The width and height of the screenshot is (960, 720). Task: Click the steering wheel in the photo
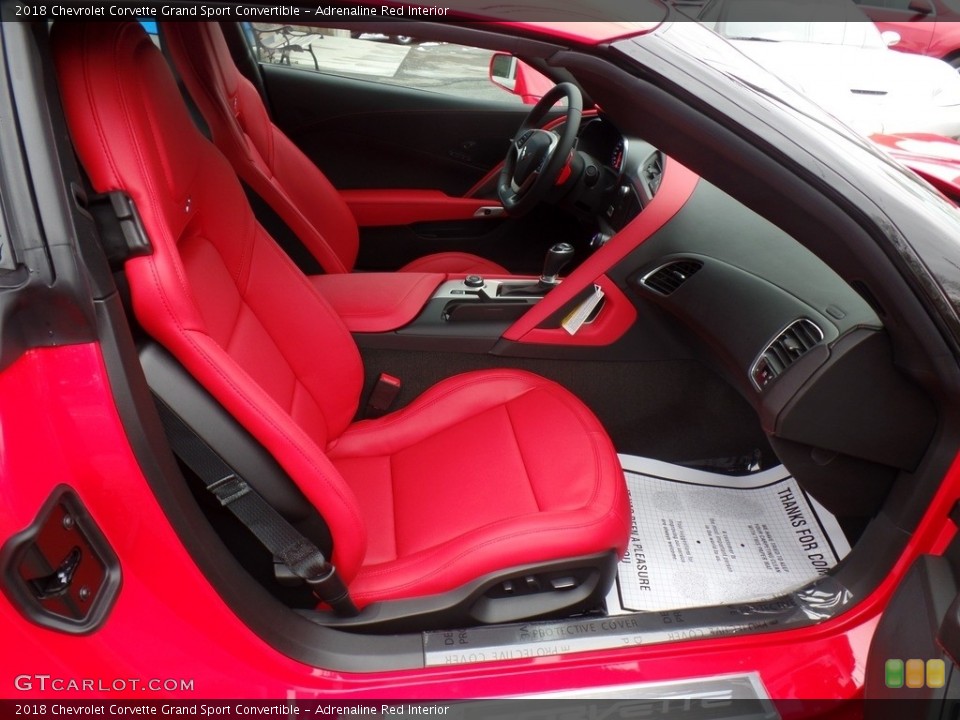pos(539,148)
